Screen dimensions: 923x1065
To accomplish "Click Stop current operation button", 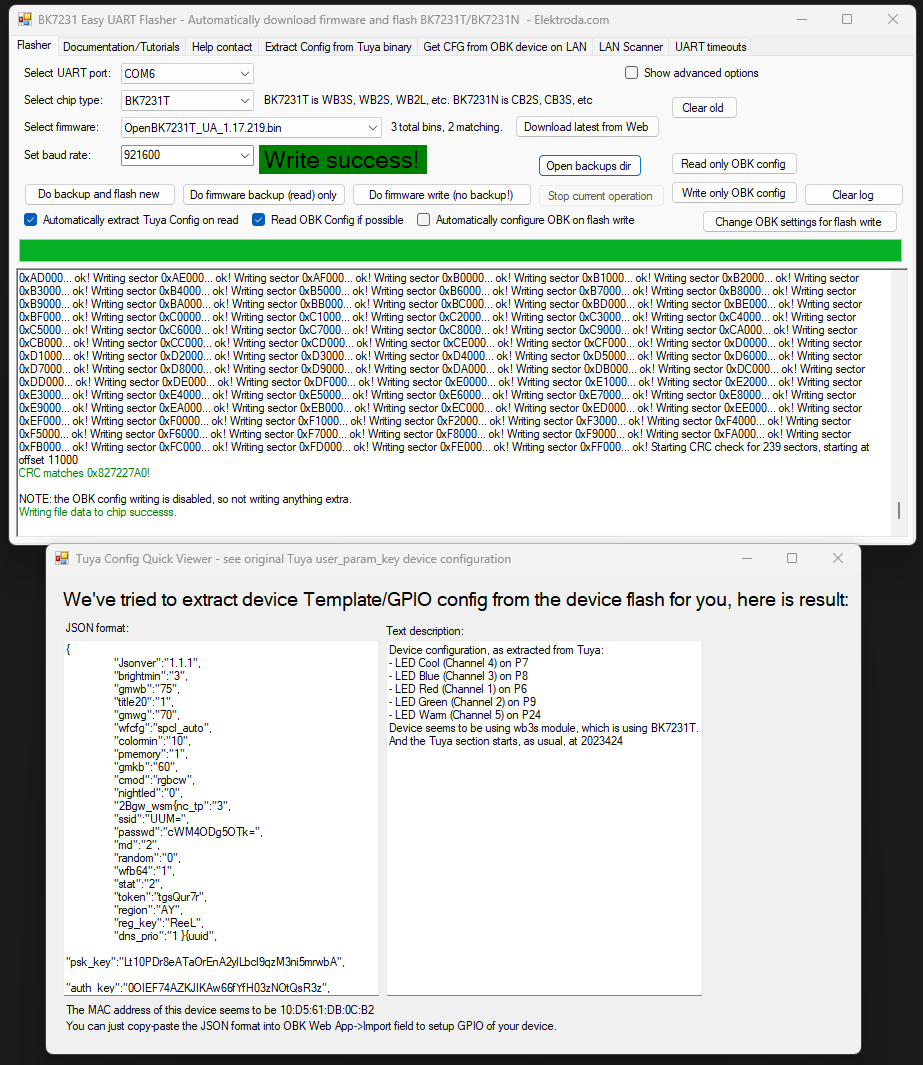I will click(x=600, y=196).
